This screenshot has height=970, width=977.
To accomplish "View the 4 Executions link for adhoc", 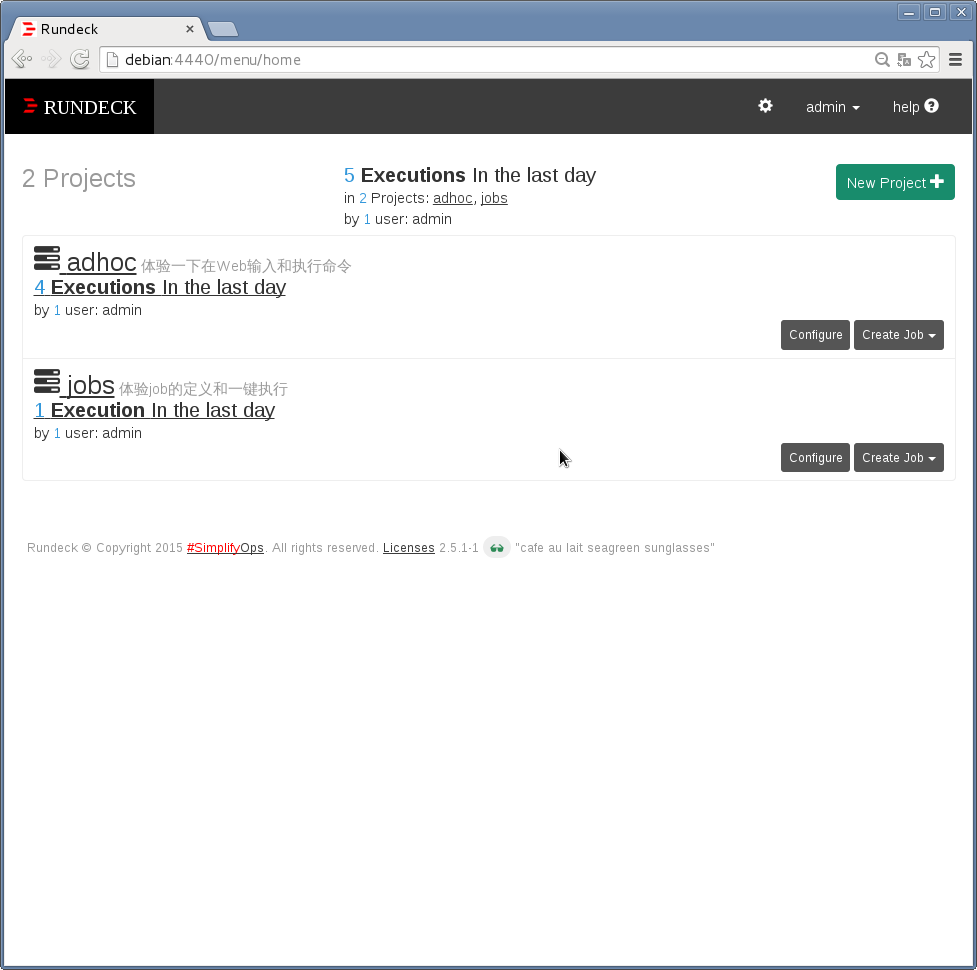I will [x=160, y=287].
